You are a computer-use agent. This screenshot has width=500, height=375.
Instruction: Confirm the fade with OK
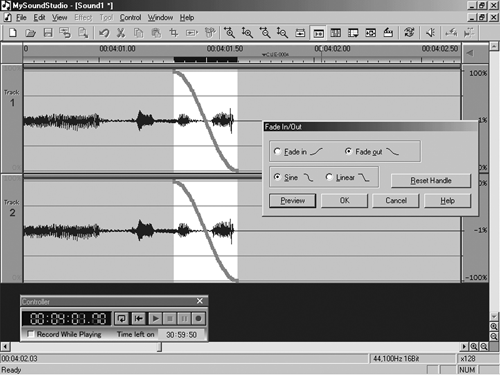[344, 201]
